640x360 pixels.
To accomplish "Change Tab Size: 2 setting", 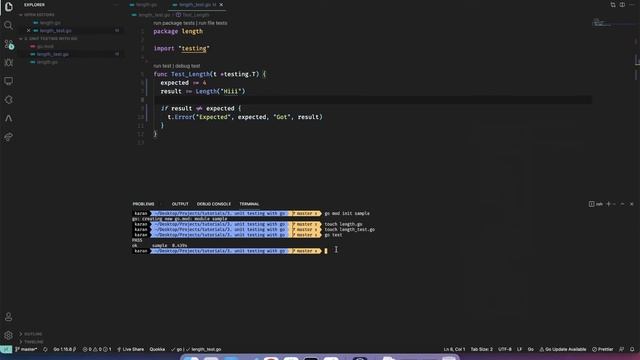I will click(x=482, y=349).
